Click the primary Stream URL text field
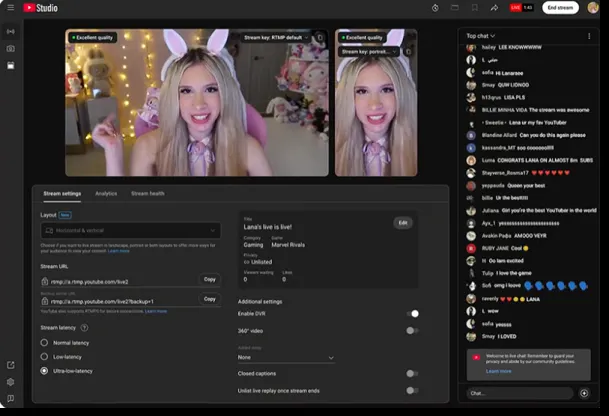 [120, 282]
